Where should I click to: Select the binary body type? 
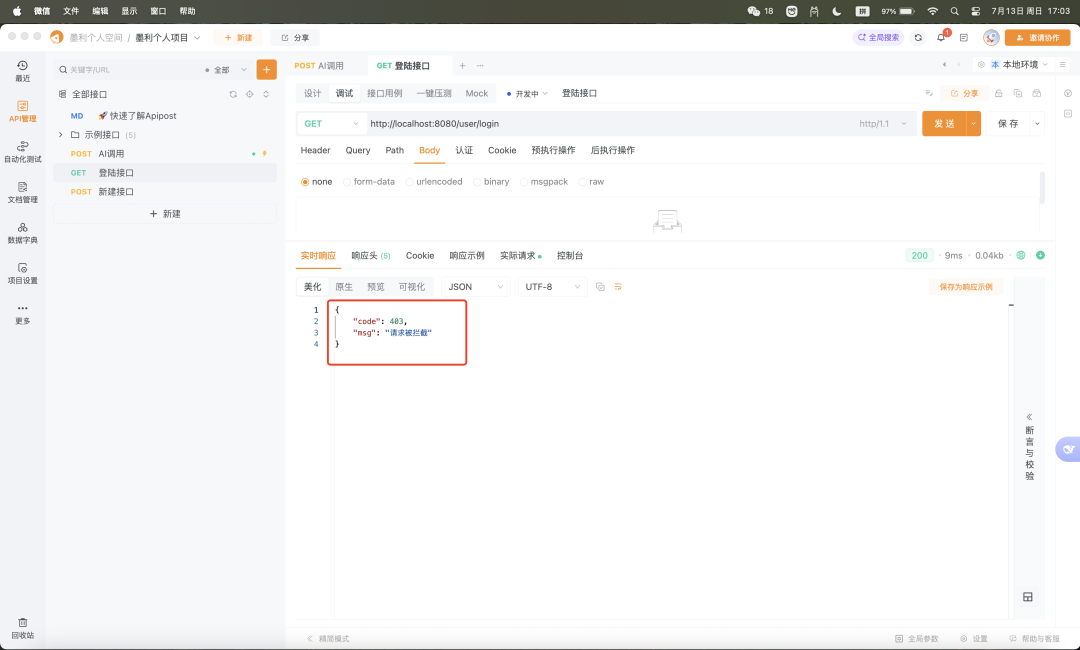491,182
